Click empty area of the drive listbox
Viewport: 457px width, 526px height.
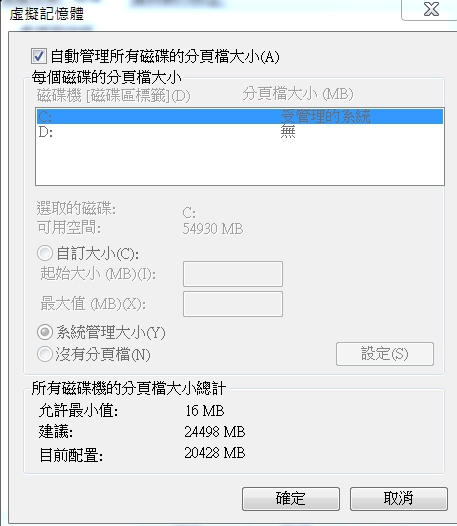tap(240, 163)
